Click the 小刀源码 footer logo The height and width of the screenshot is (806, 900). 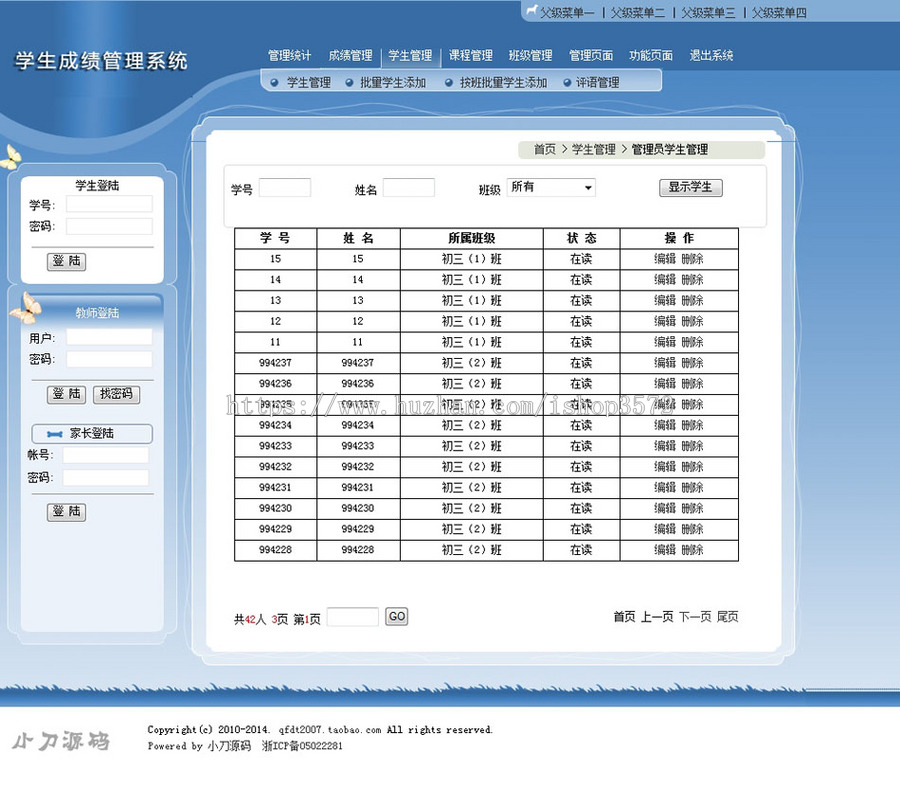point(61,741)
